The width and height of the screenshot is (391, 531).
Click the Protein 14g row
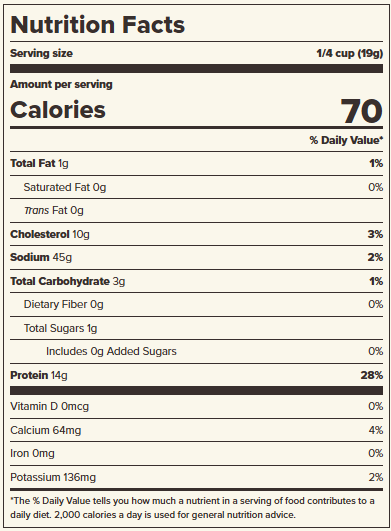196,375
